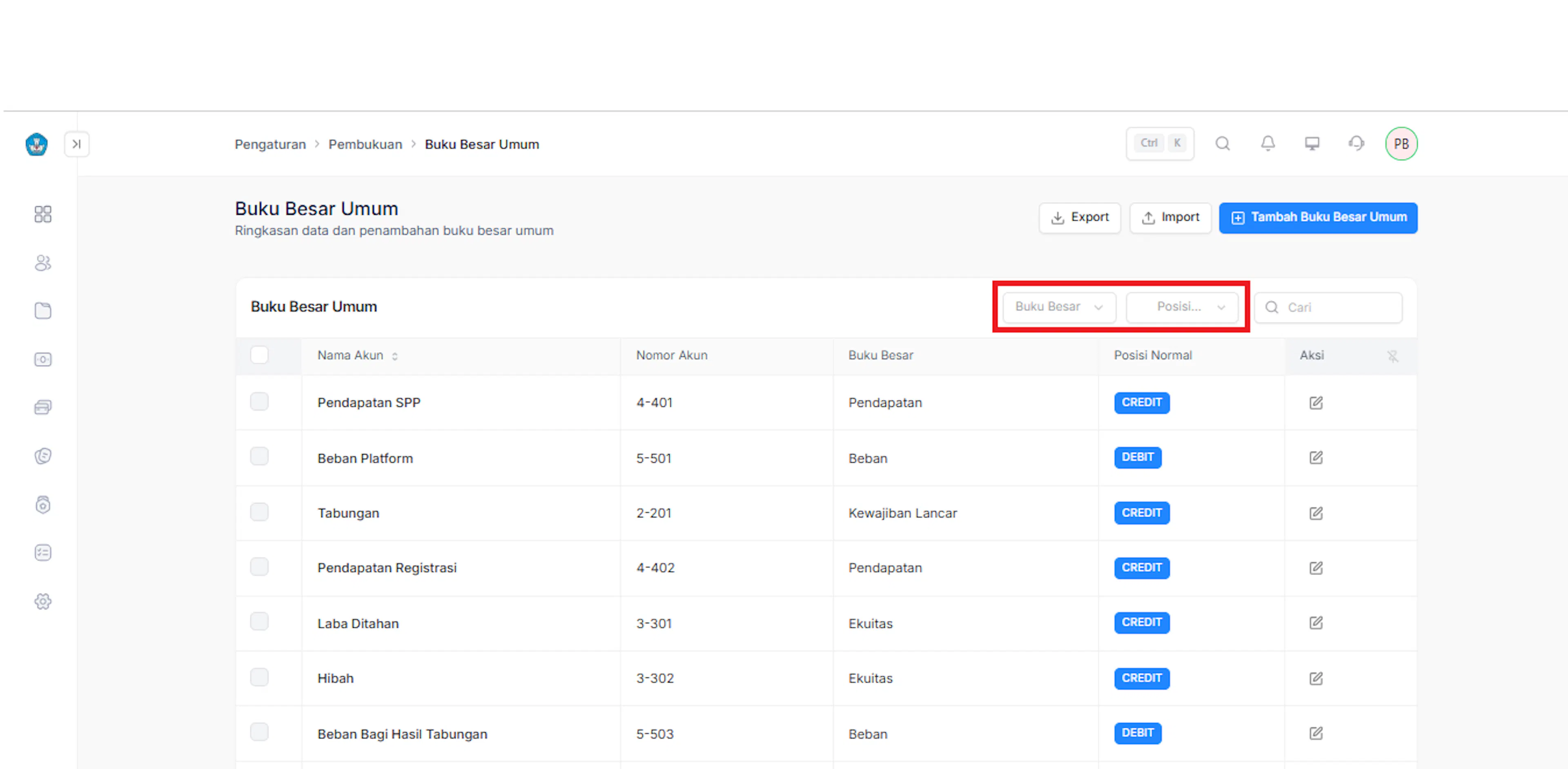Click the Hibah account name
This screenshot has height=769, width=1568.
335,678
